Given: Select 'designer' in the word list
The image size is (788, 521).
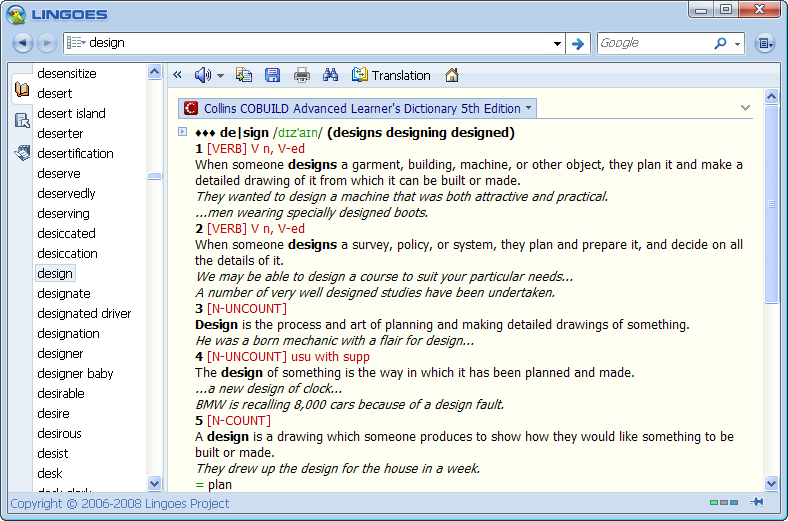Looking at the screenshot, I should tap(60, 354).
